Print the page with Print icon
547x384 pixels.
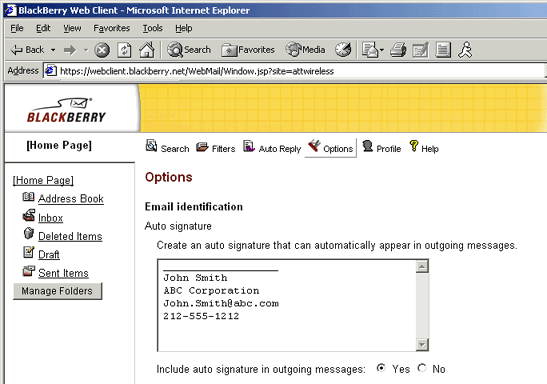click(x=398, y=50)
